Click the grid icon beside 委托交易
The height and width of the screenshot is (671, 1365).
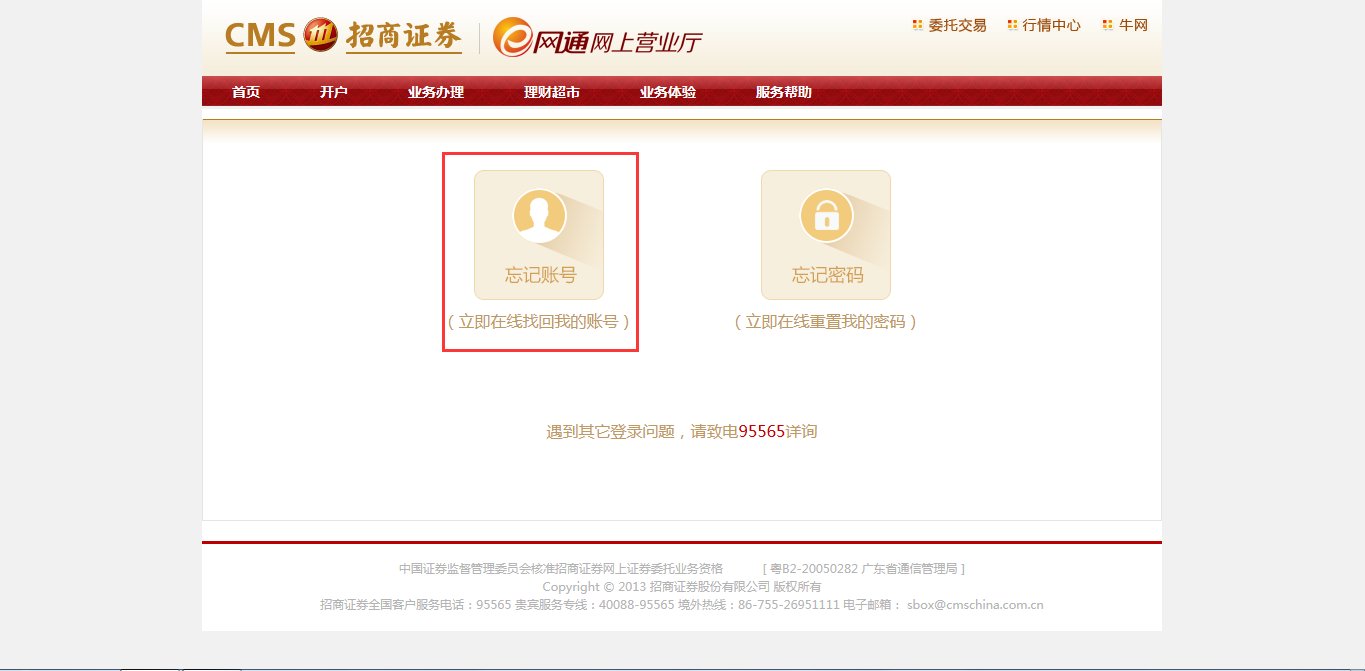tap(916, 24)
